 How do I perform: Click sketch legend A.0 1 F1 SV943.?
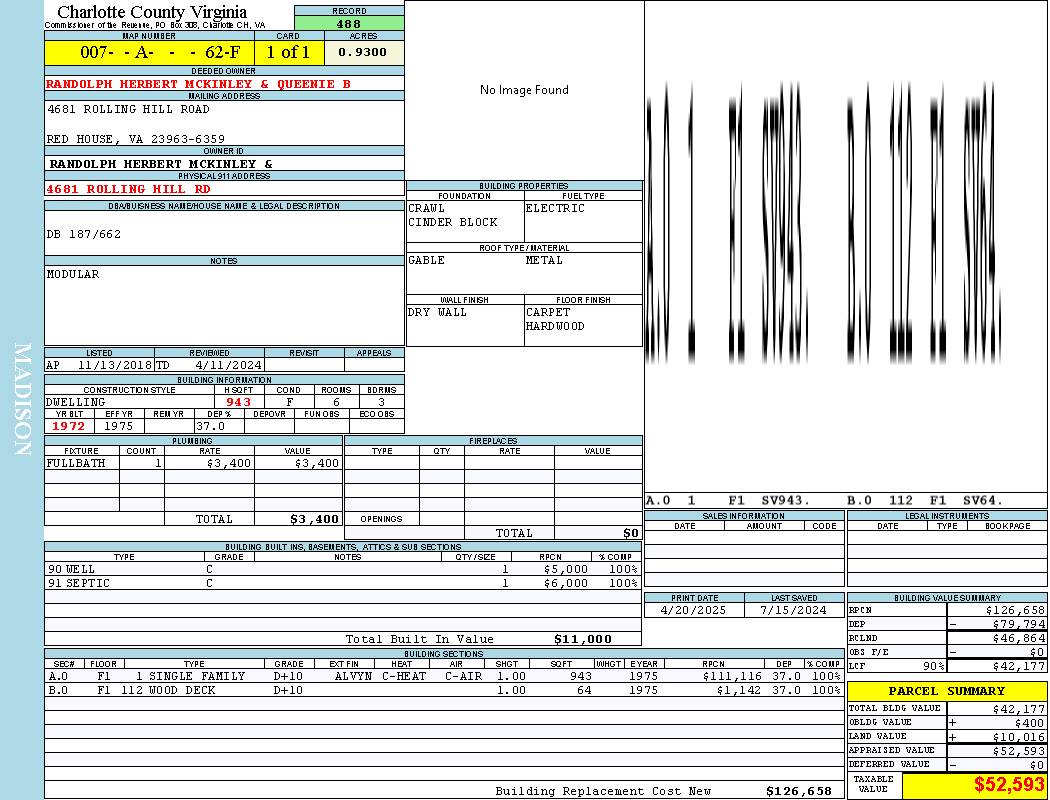pos(728,500)
